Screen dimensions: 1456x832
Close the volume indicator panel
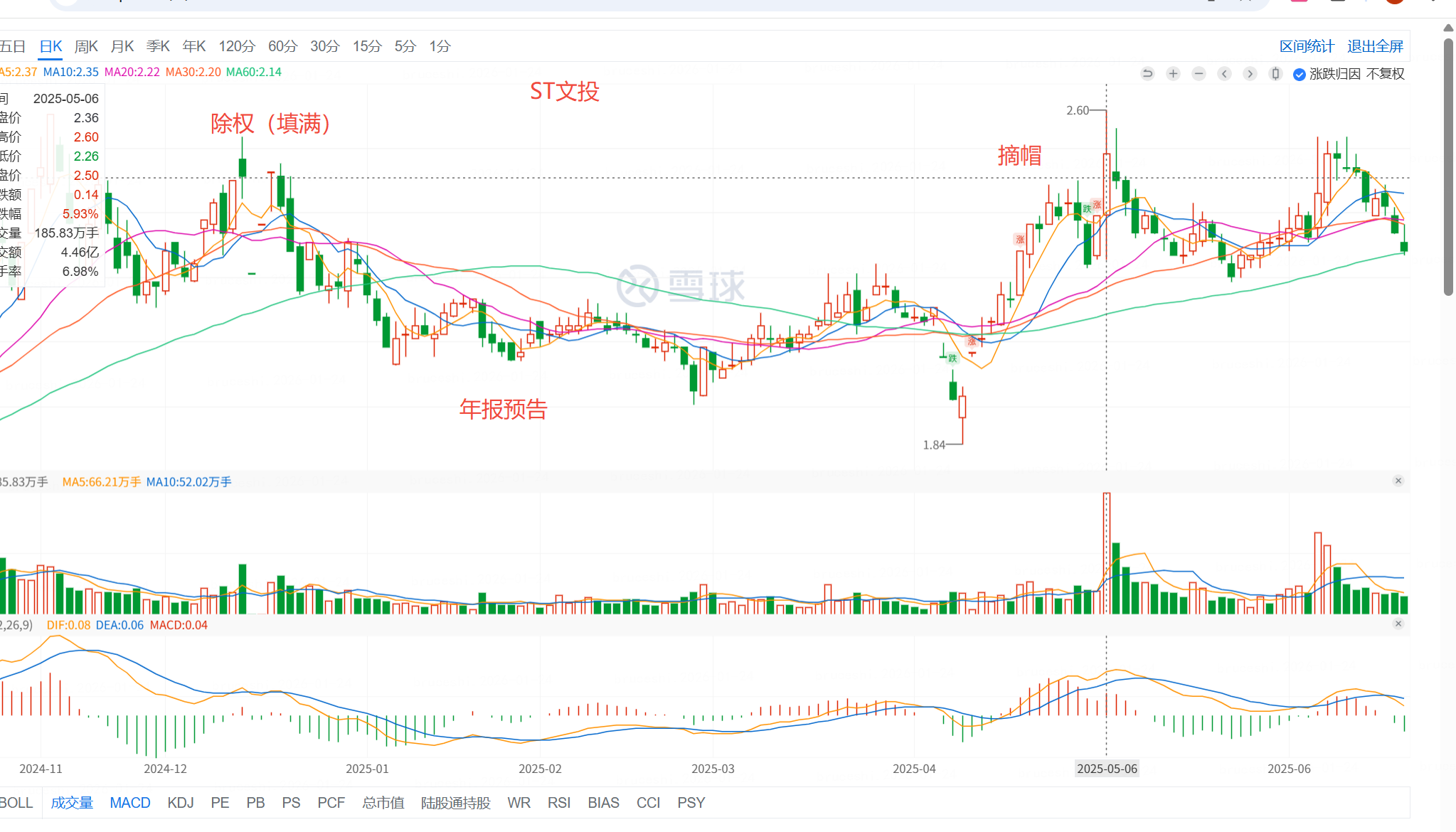pyautogui.click(x=1398, y=481)
